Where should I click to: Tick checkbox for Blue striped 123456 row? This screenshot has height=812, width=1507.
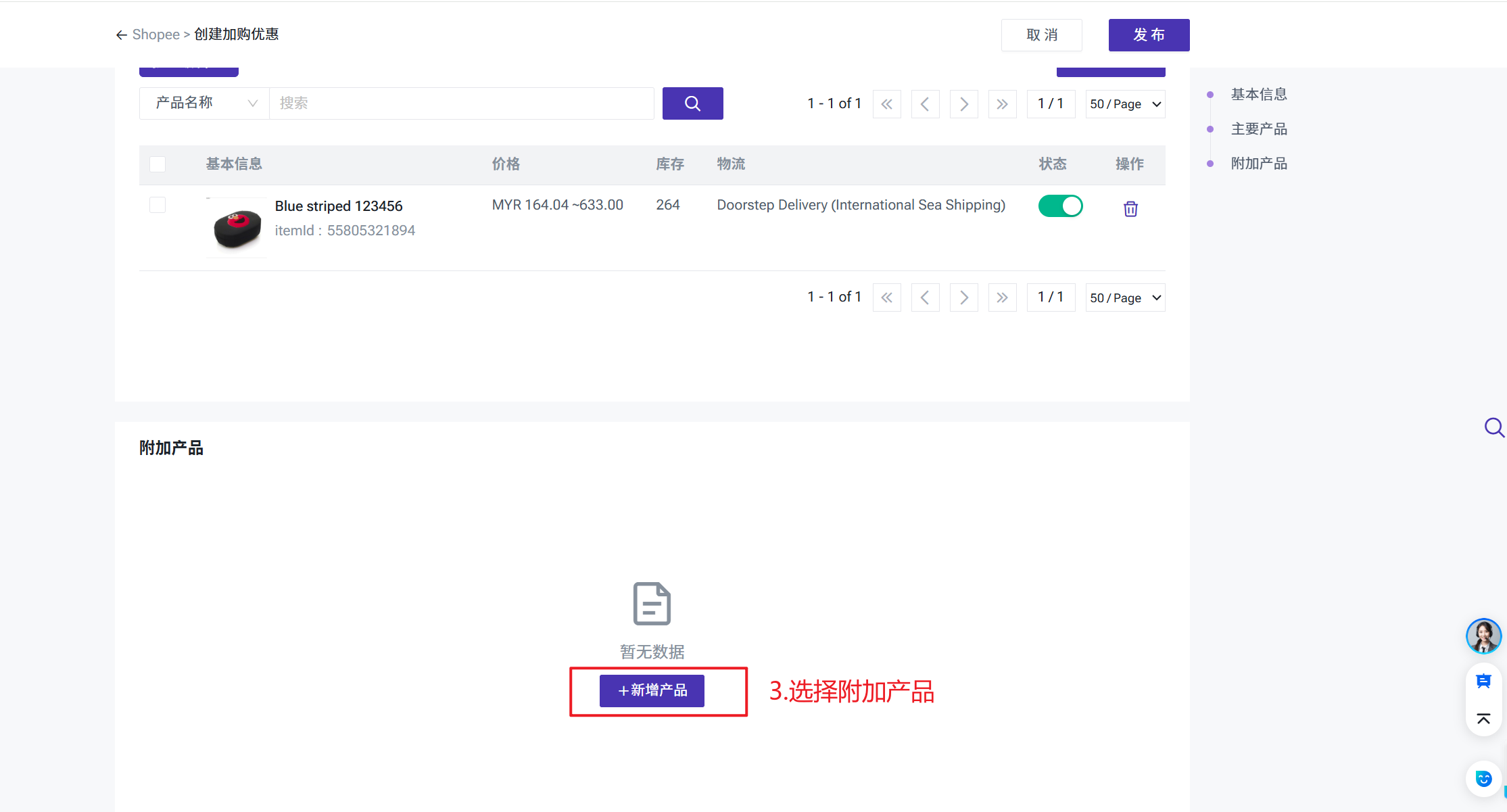coord(158,205)
